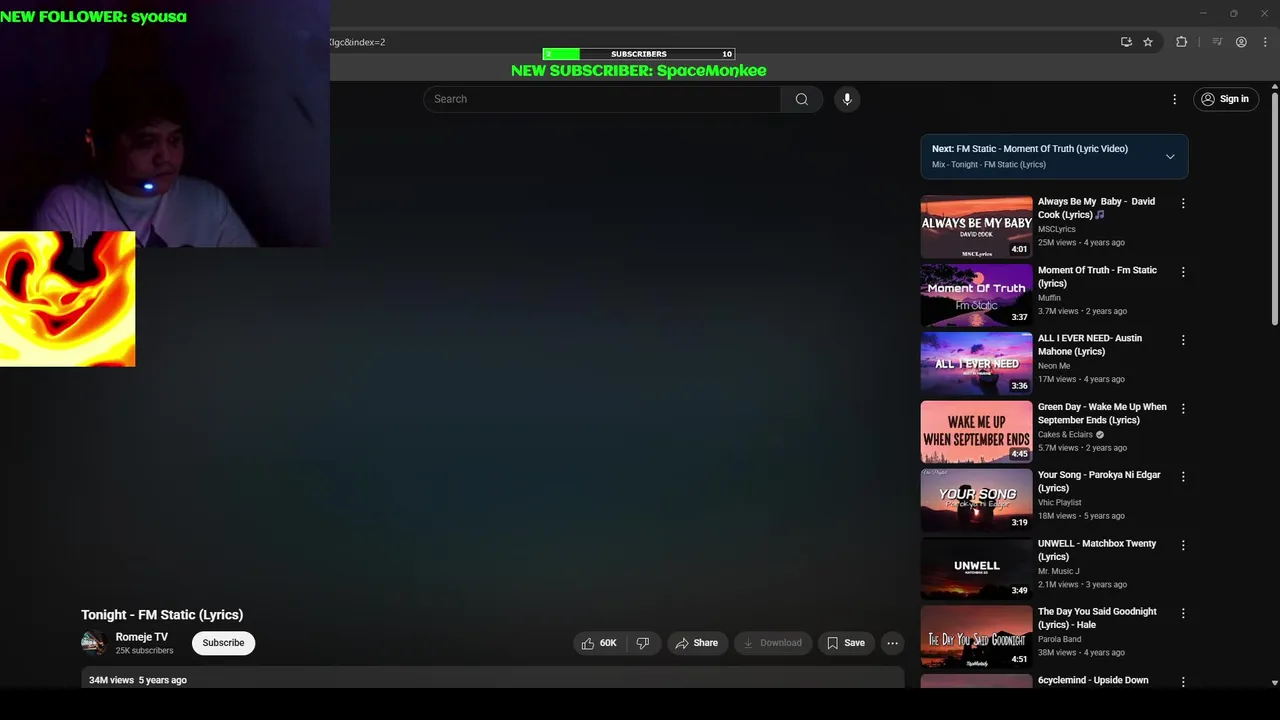Click the browser address bar URL text

[357, 42]
